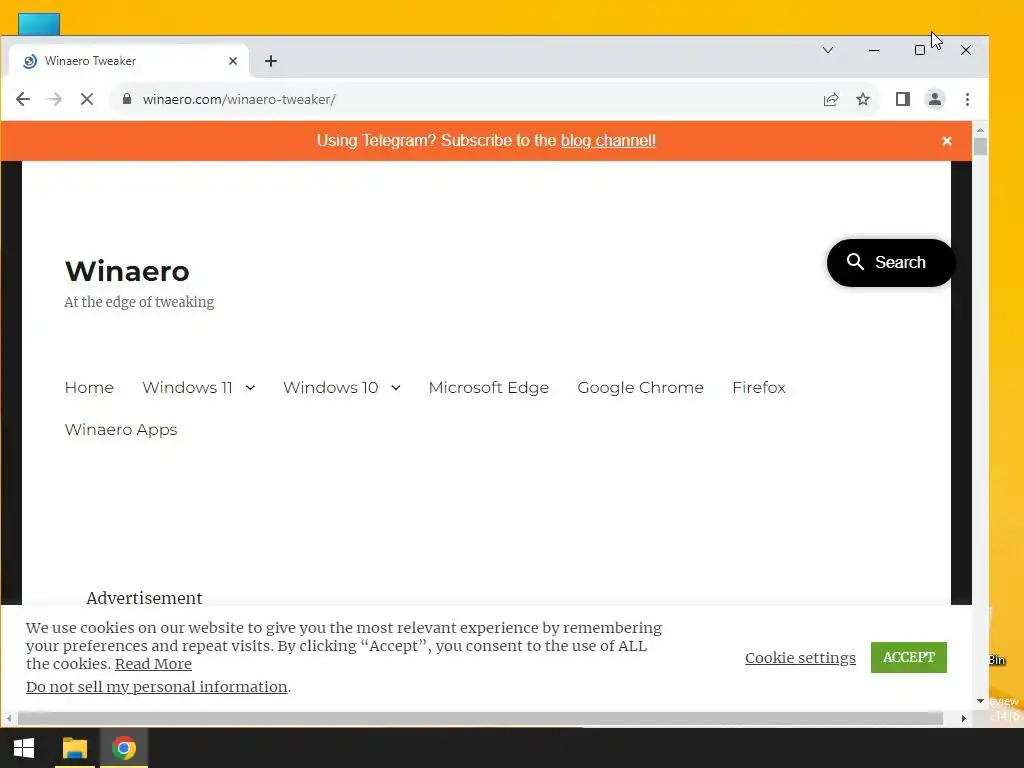Click the Winaero site title

pyautogui.click(x=127, y=271)
